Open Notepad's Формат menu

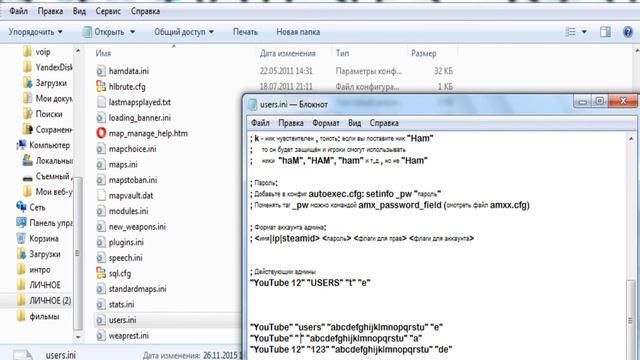tap(326, 123)
